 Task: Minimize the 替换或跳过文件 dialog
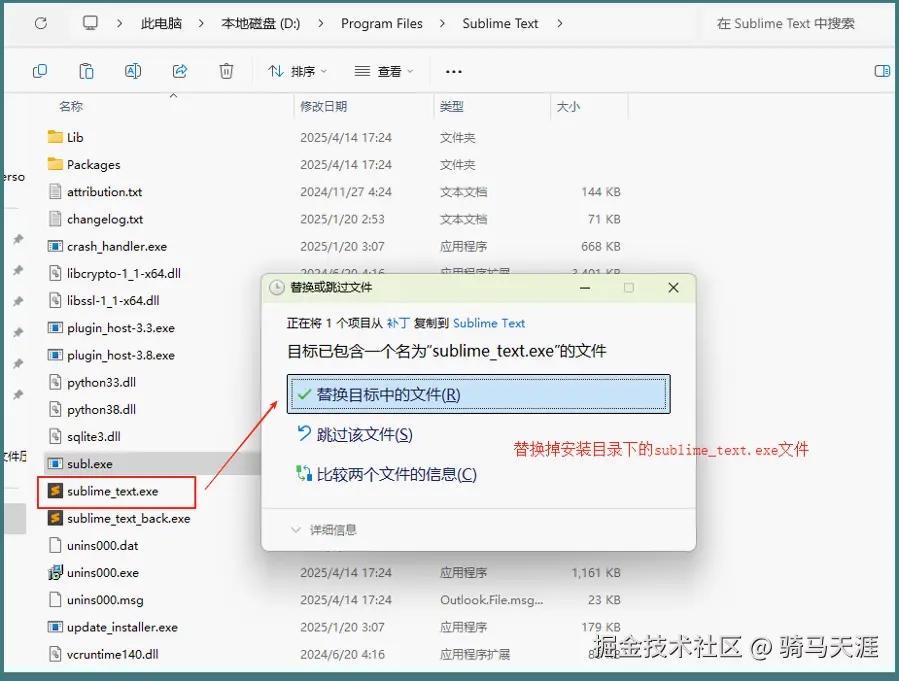click(585, 288)
